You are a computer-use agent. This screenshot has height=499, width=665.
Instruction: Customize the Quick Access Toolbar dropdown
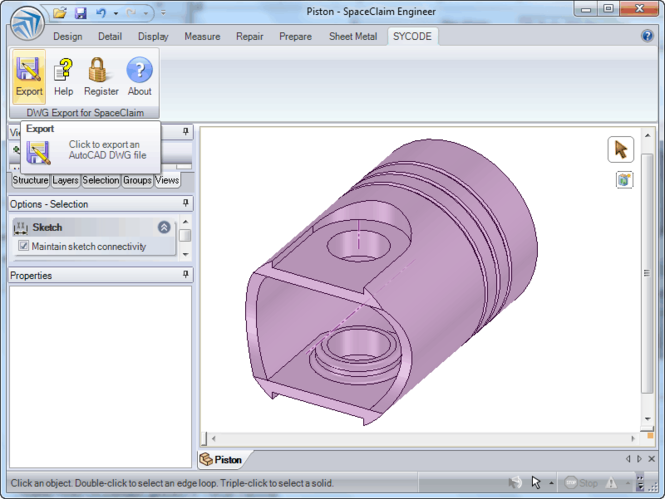pyautogui.click(x=163, y=13)
